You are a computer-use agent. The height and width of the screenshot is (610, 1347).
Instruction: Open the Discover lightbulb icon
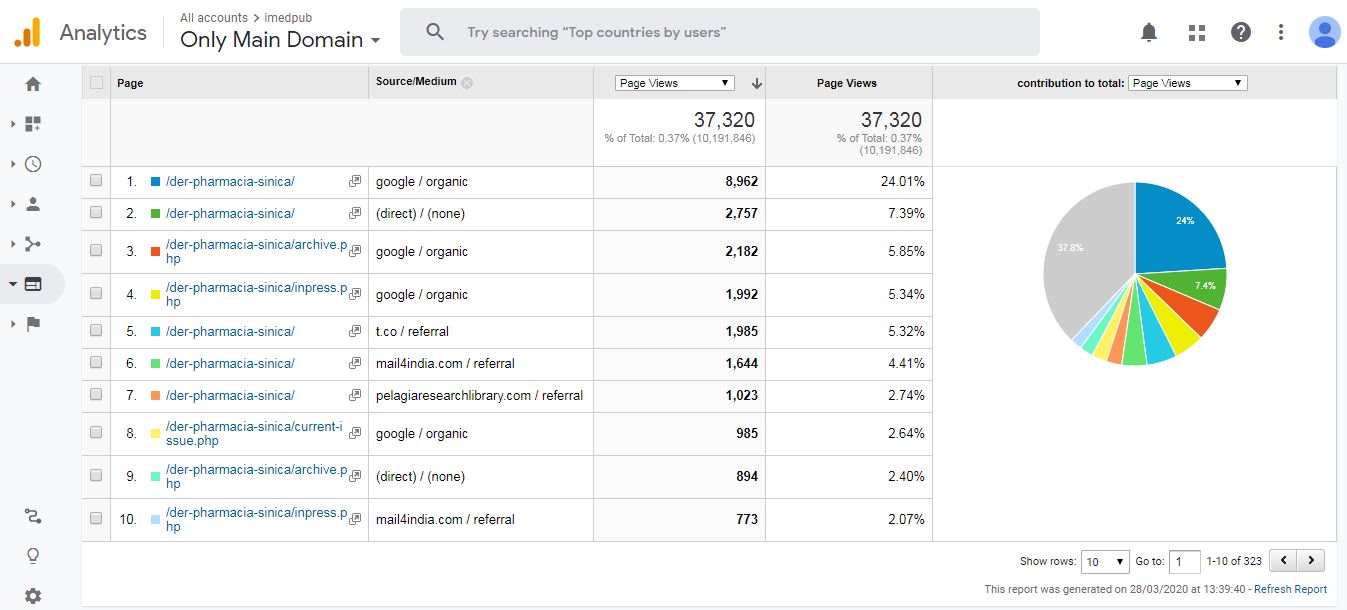(33, 556)
